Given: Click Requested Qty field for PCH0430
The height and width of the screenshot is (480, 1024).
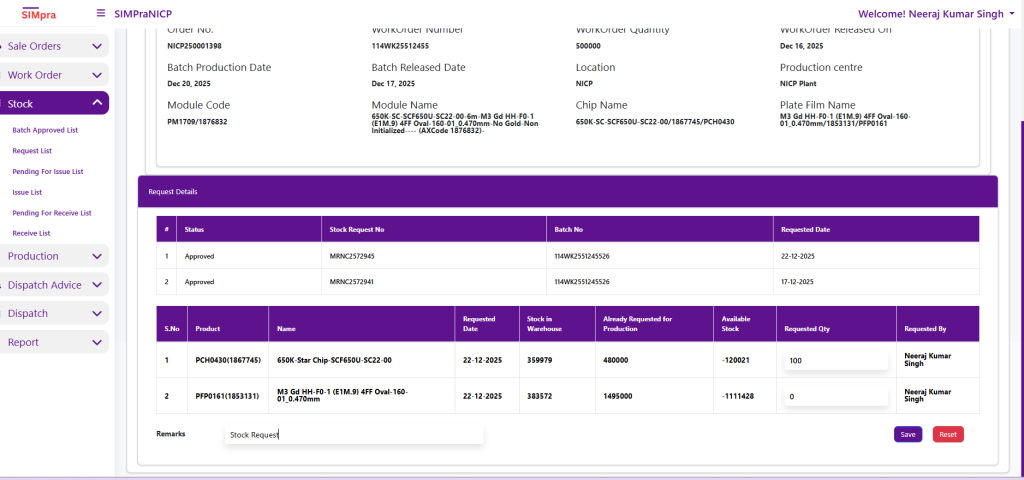Looking at the screenshot, I should coord(835,360).
